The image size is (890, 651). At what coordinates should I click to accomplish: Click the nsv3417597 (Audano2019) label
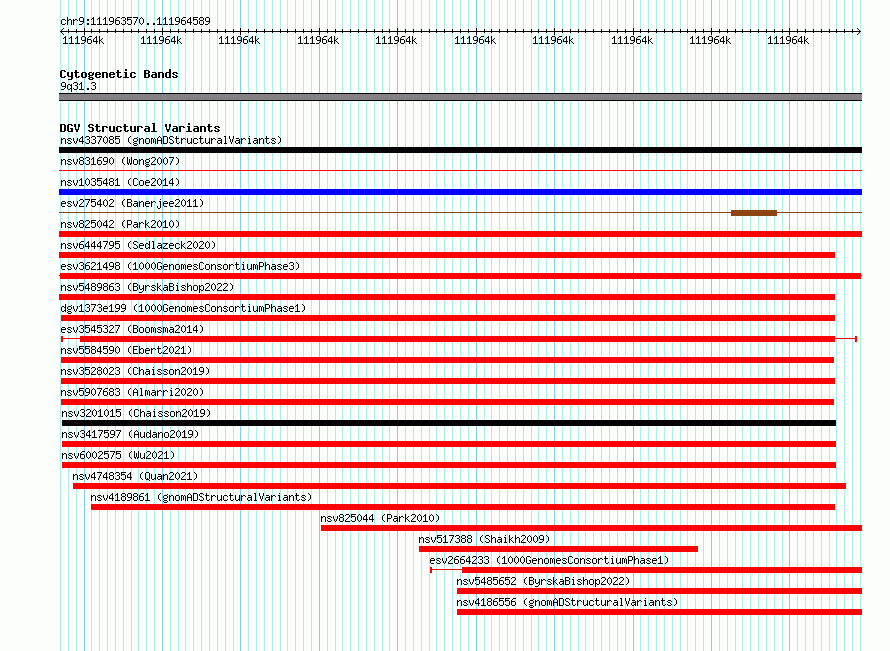coord(130,434)
